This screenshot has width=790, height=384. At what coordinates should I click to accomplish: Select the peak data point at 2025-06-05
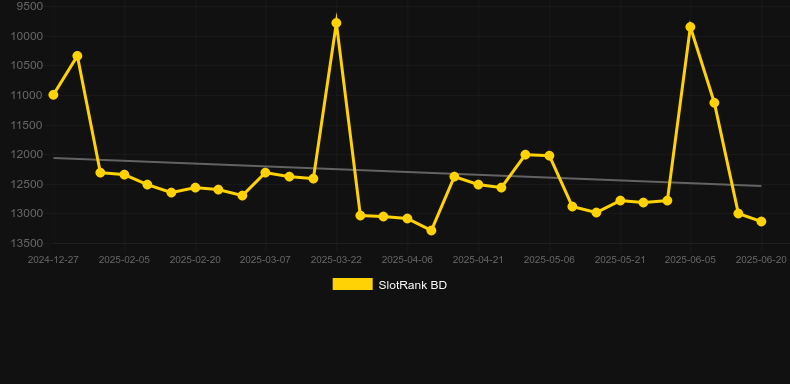coord(690,27)
